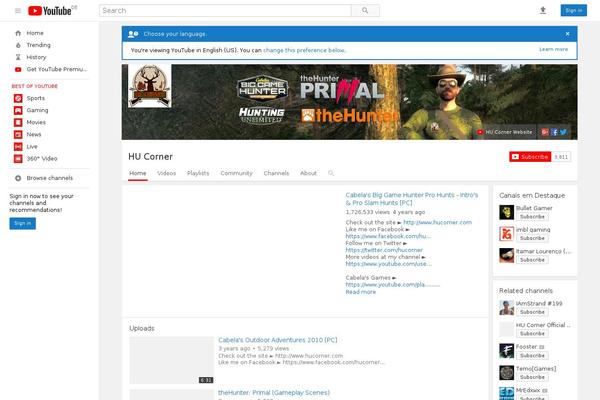Click the Sign in button in header
Image resolution: width=600 pixels, height=400 pixels.
click(x=574, y=10)
